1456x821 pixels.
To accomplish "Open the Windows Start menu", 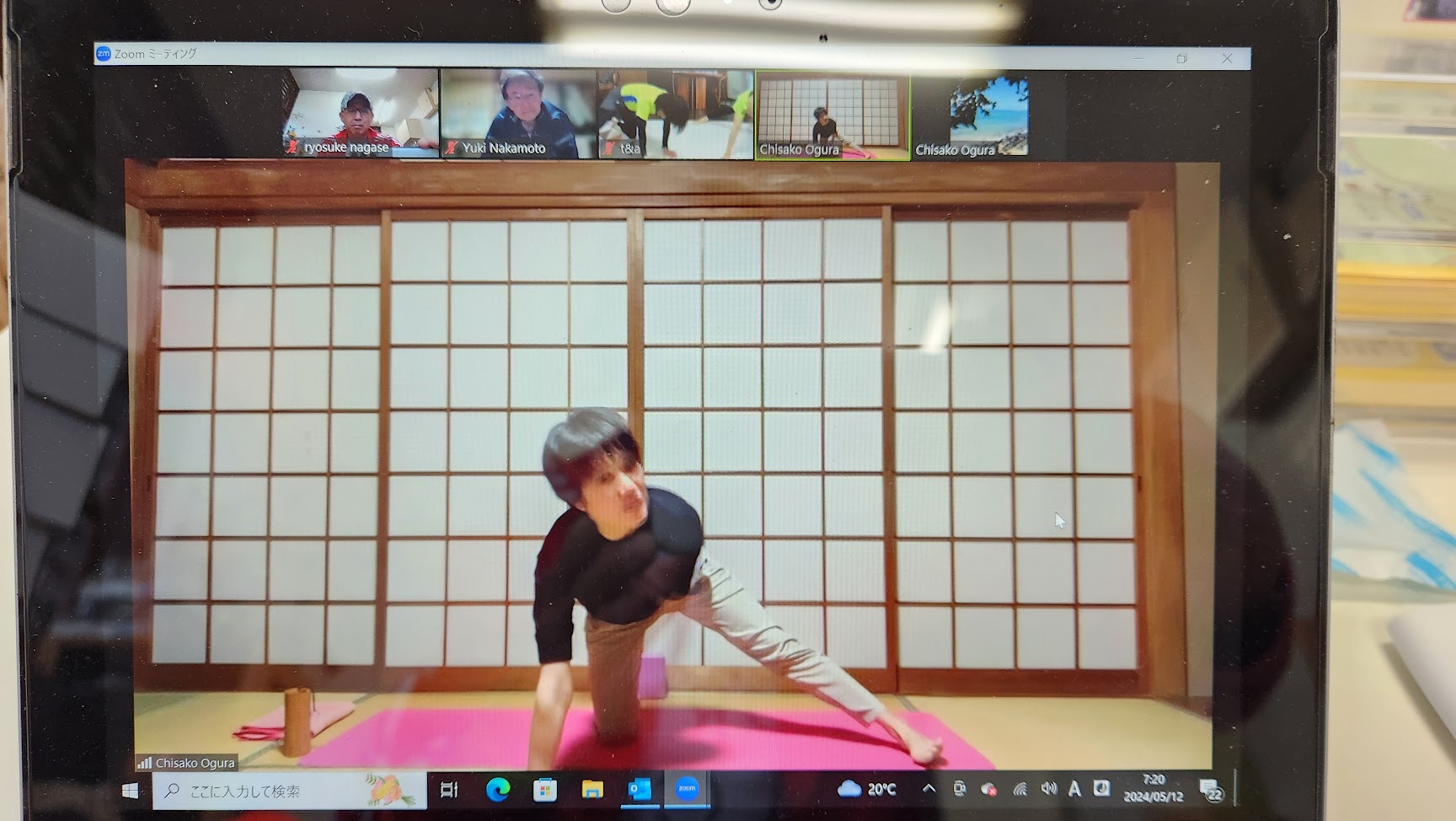I will pyautogui.click(x=130, y=791).
